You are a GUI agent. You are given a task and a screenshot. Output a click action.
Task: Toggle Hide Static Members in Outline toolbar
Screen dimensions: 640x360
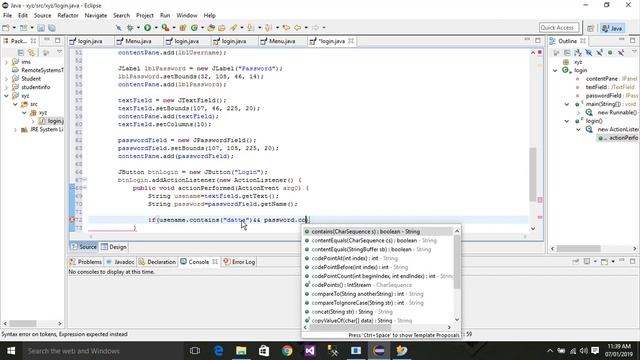point(599,53)
